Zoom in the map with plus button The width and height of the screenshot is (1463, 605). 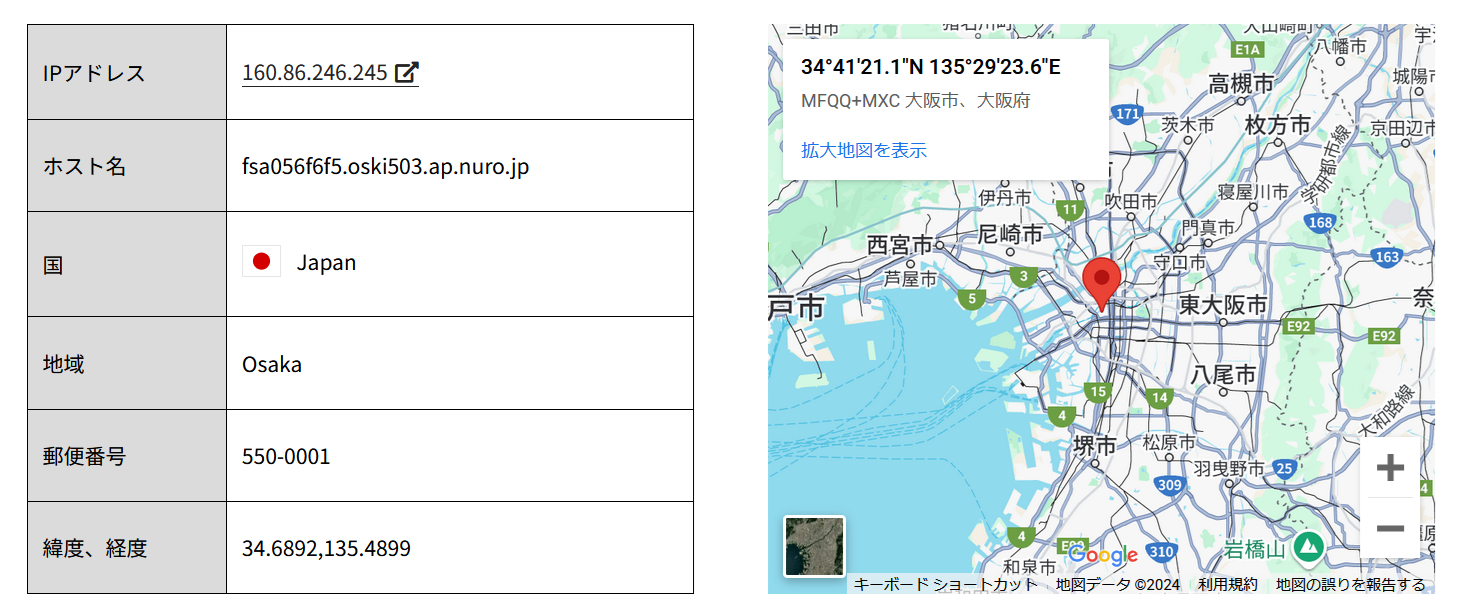point(1390,468)
